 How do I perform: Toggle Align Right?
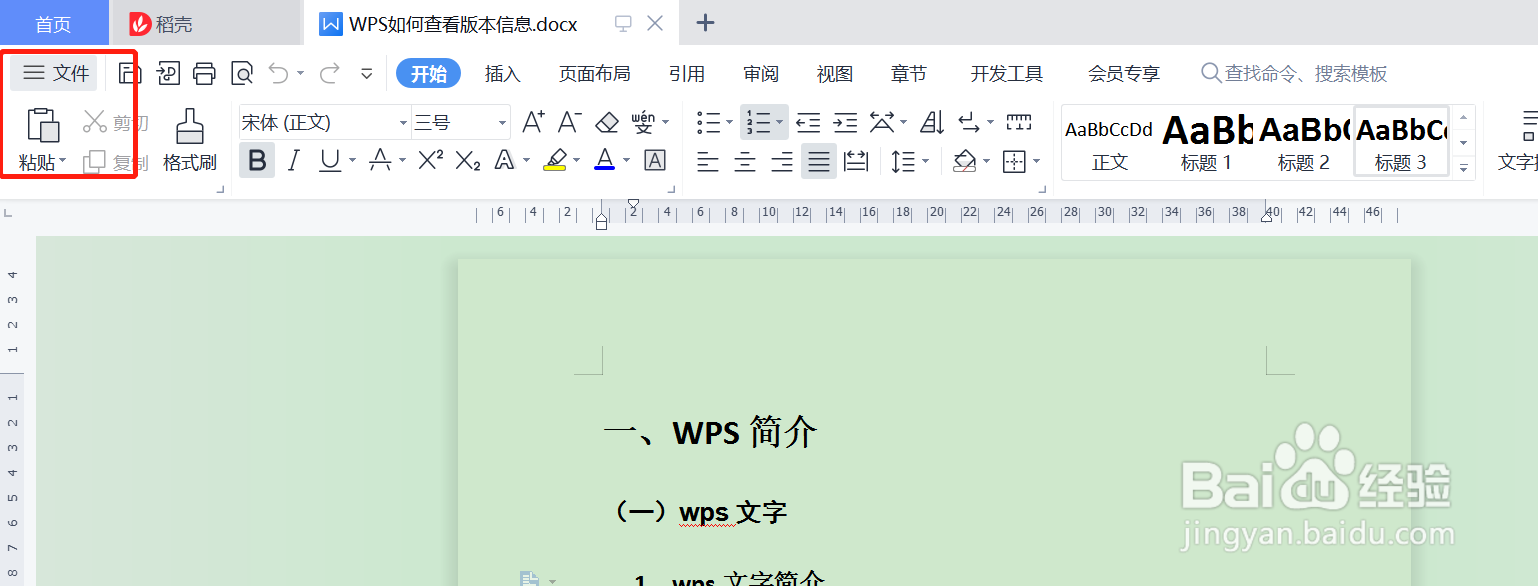782,160
